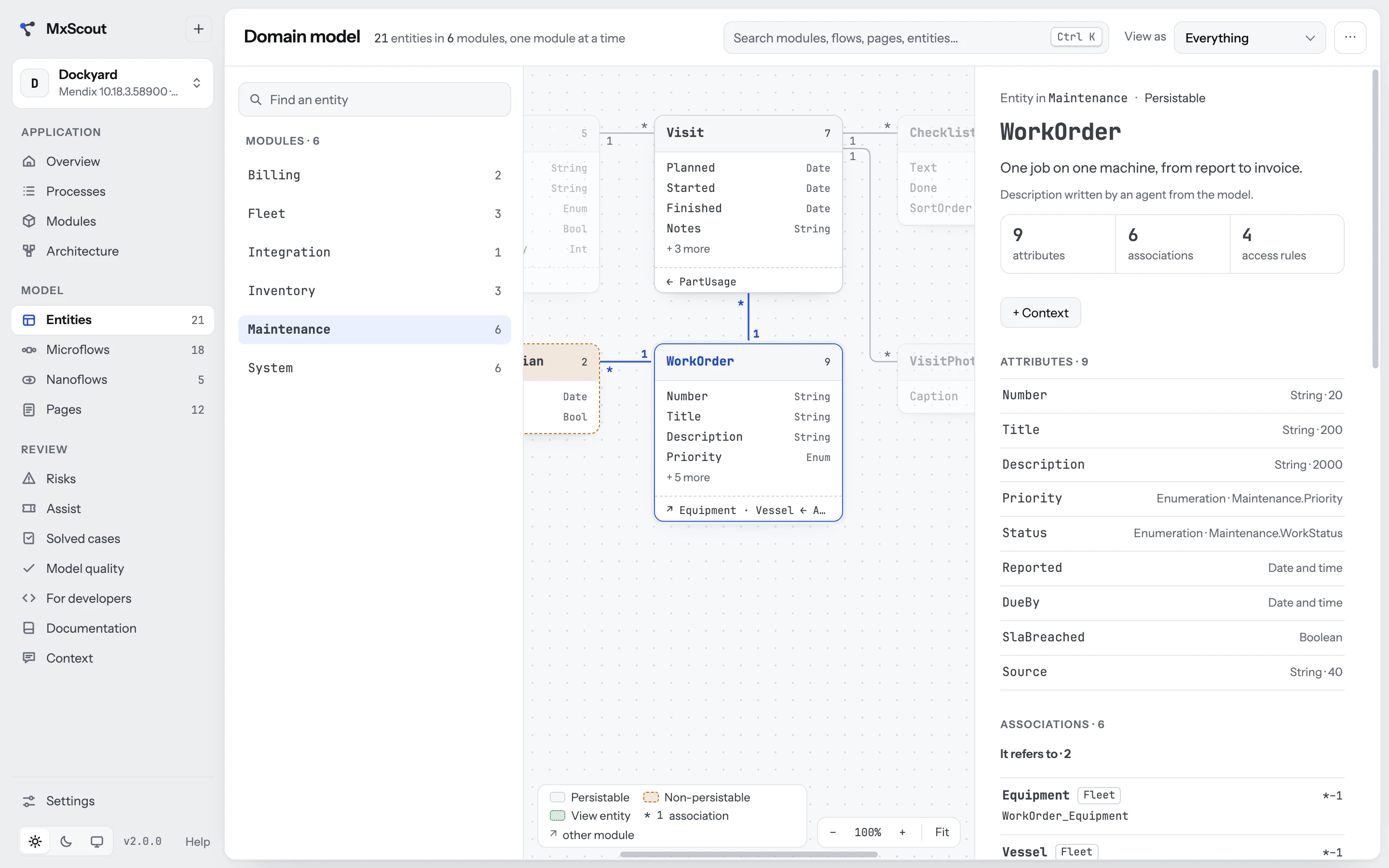
Task: Open the Context sidebar item
Action: [x=112, y=658]
